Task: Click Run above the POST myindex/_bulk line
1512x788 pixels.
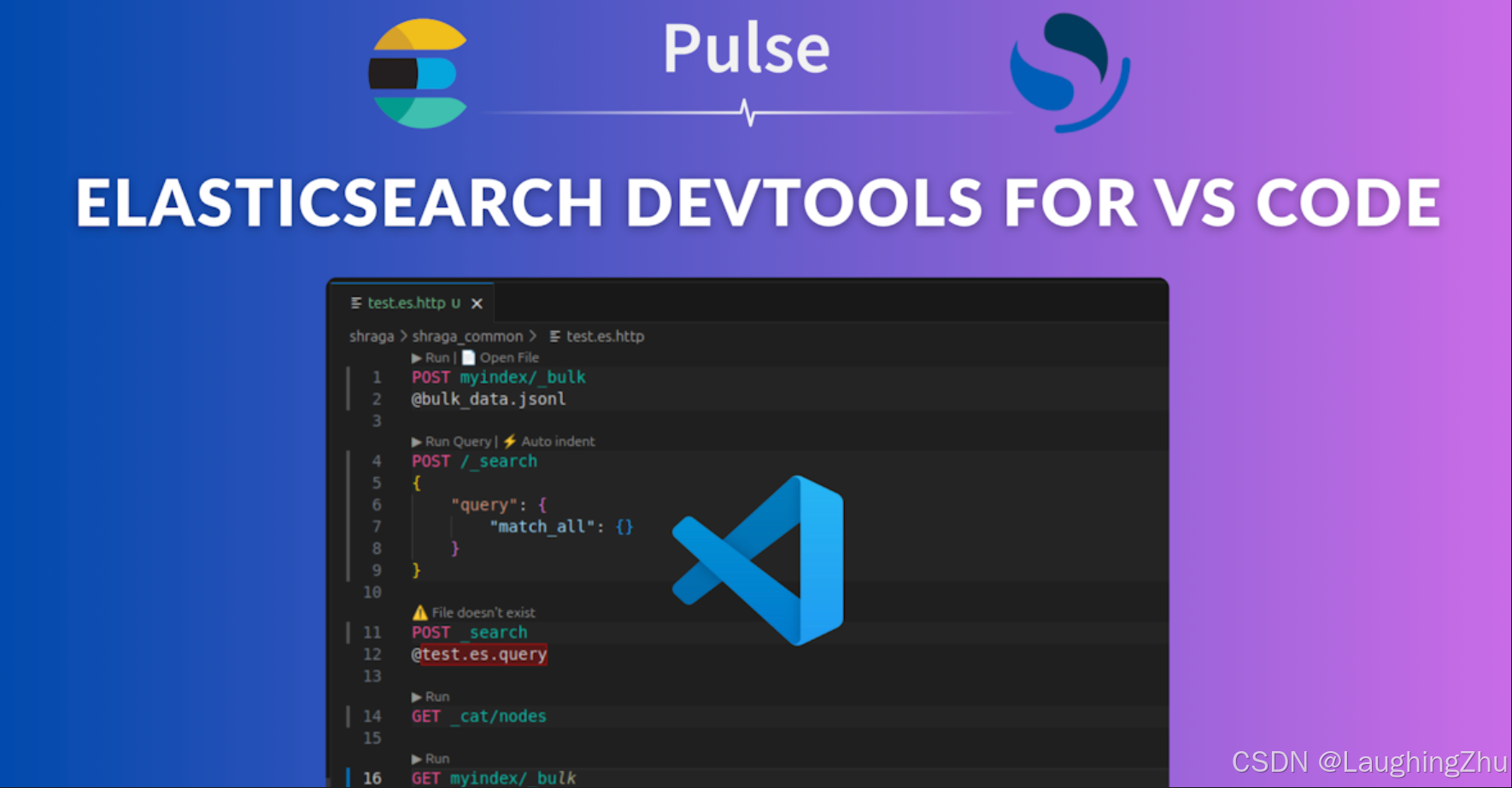Action: 431,357
